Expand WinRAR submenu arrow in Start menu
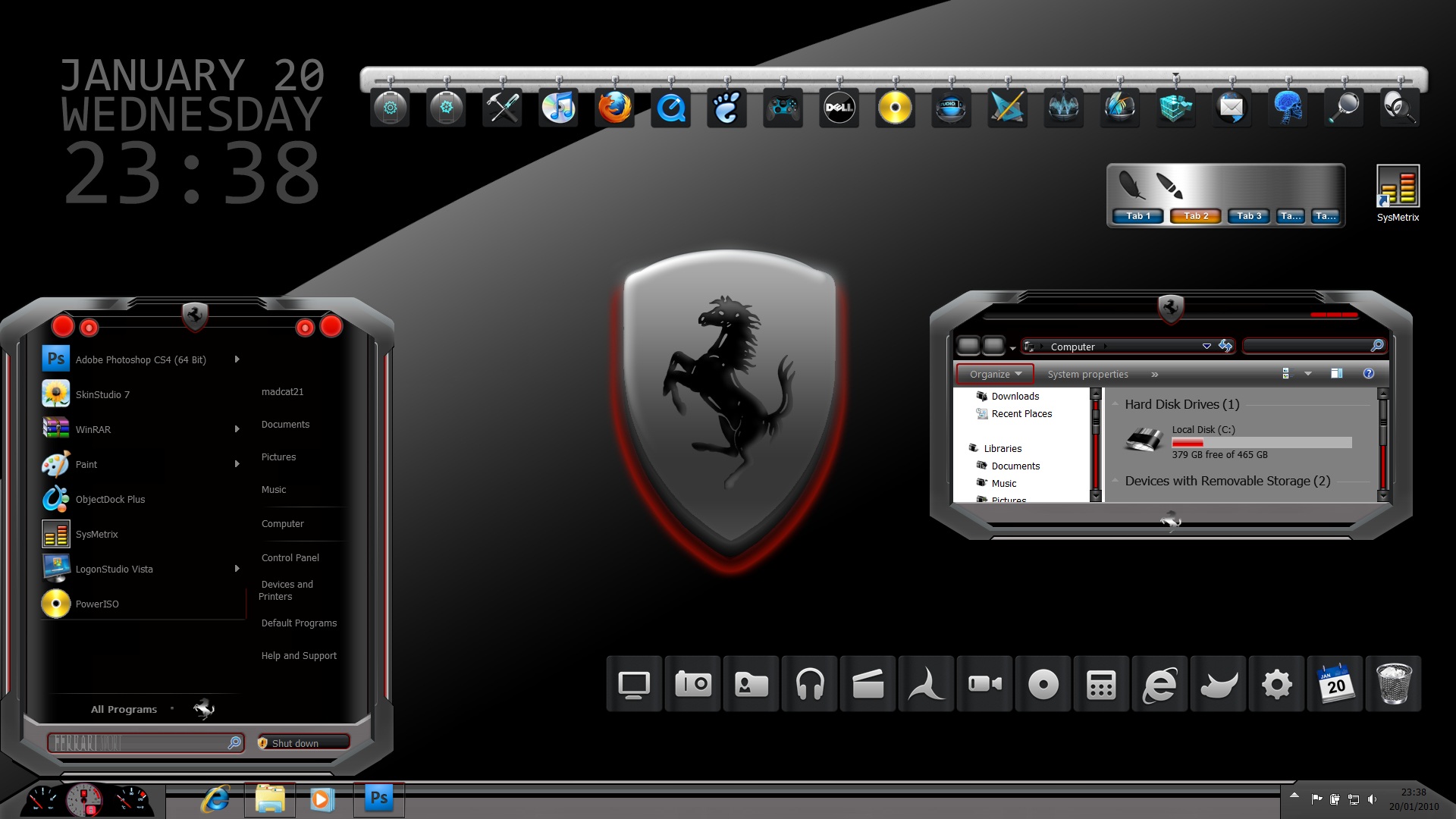The width and height of the screenshot is (1456, 819). click(x=237, y=429)
